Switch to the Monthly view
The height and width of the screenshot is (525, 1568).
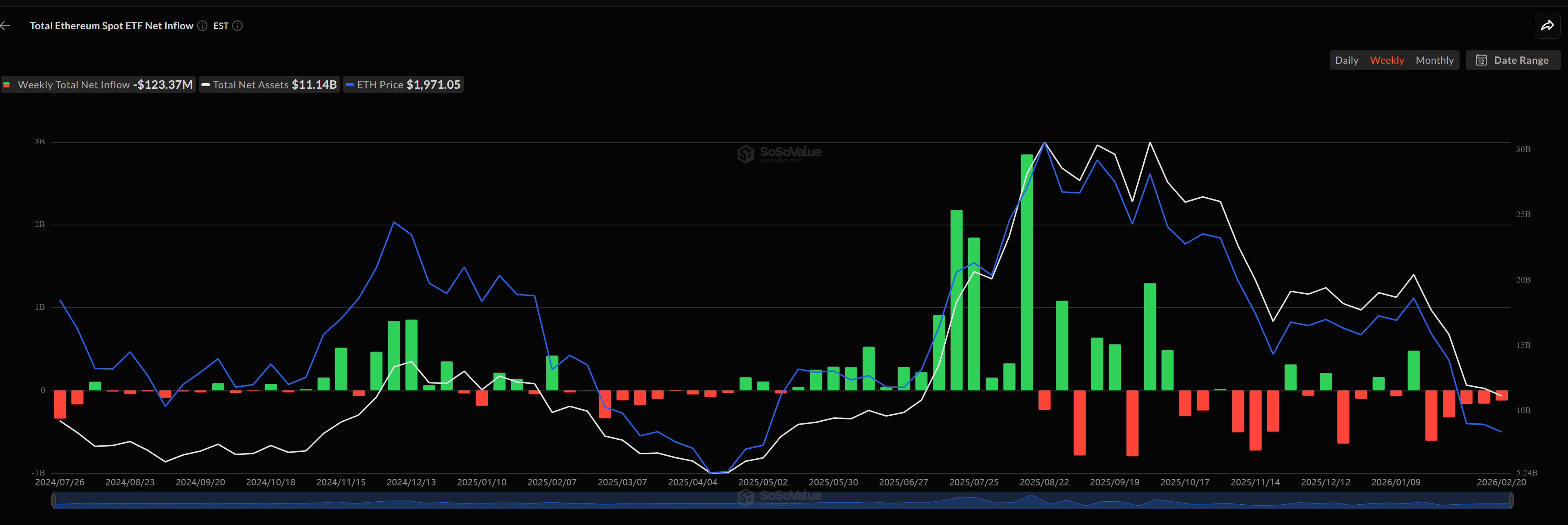1435,60
